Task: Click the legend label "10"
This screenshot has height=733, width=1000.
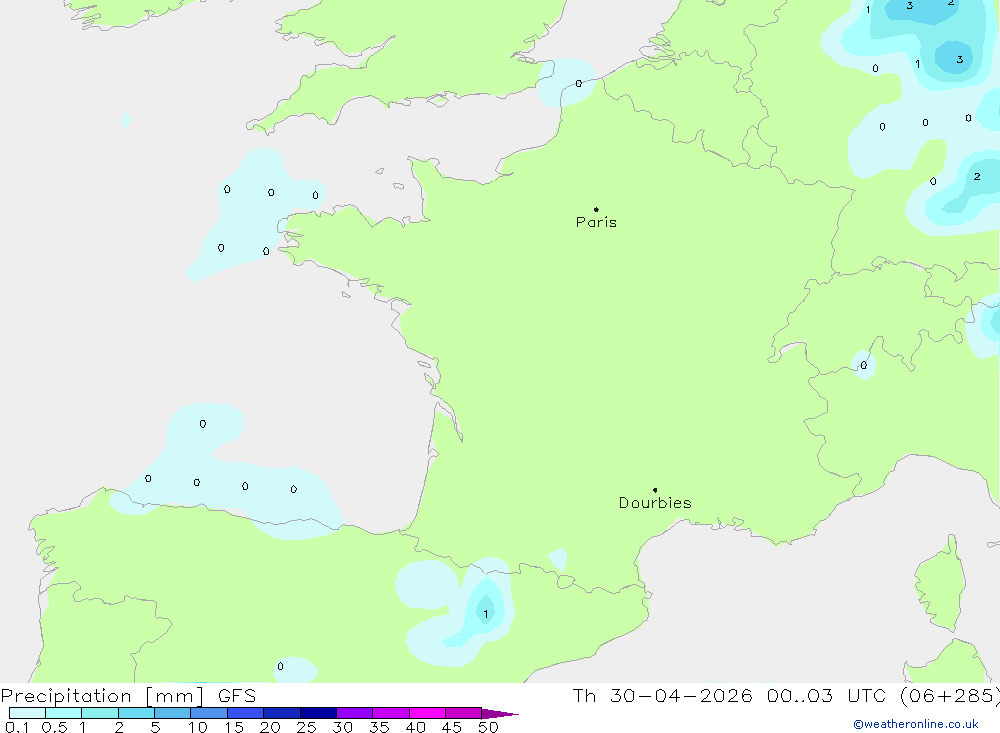Action: point(198,727)
